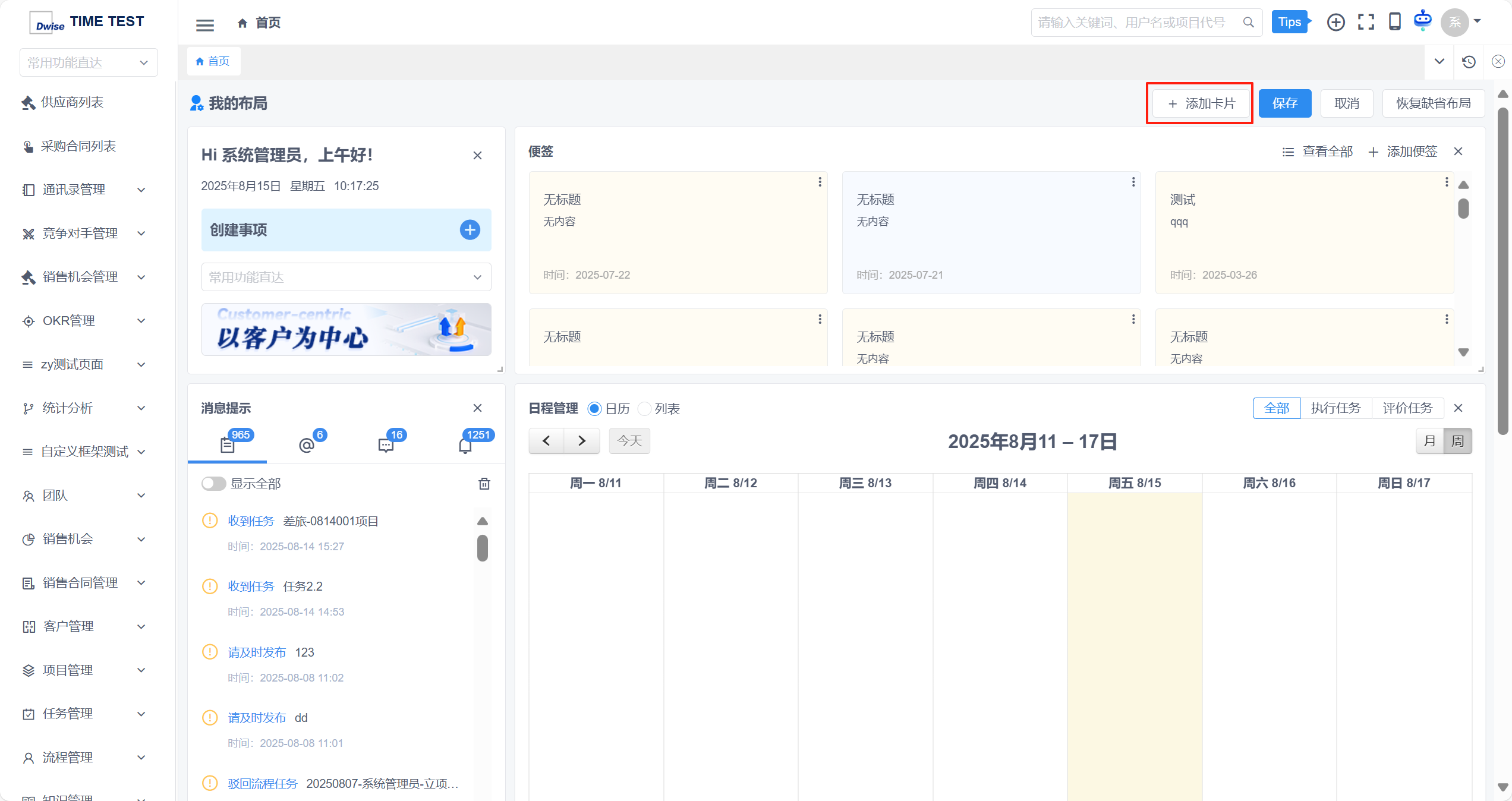Click the 便签 panel vertical scrollbar thumb
The width and height of the screenshot is (1512, 801).
click(x=1463, y=209)
